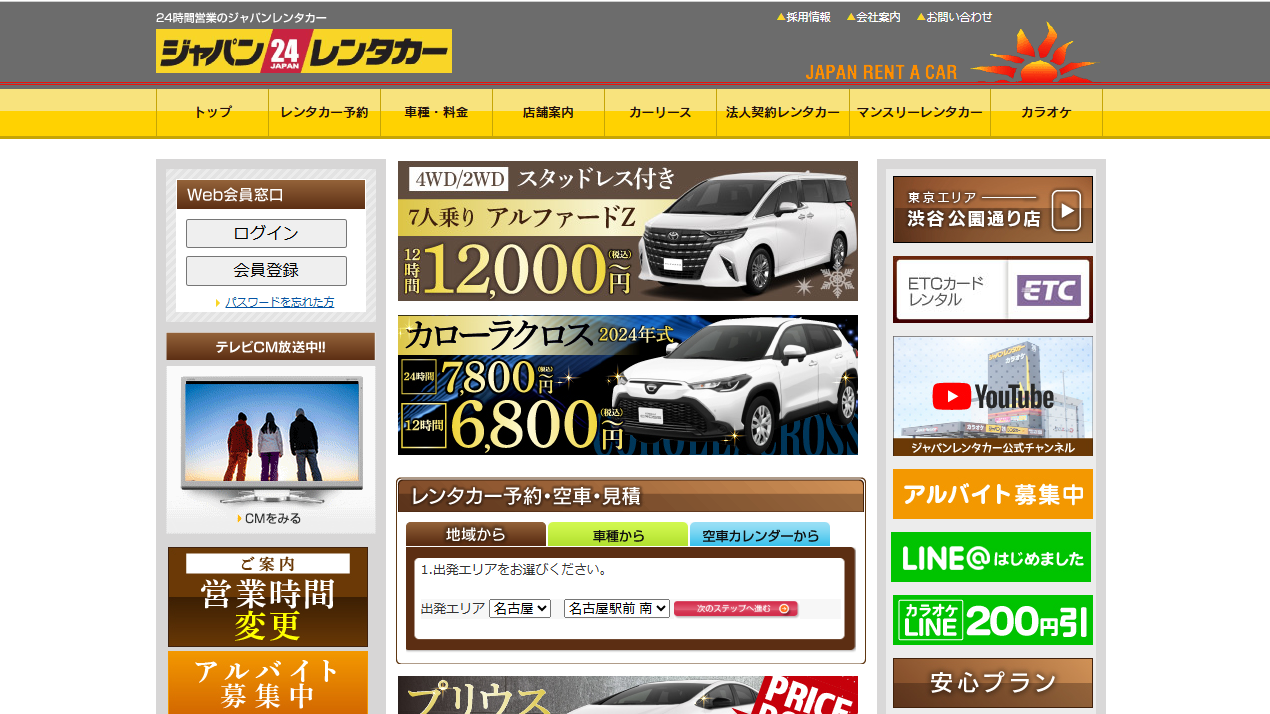Switch to the 車種から tab
The height and width of the screenshot is (714, 1270).
click(618, 535)
